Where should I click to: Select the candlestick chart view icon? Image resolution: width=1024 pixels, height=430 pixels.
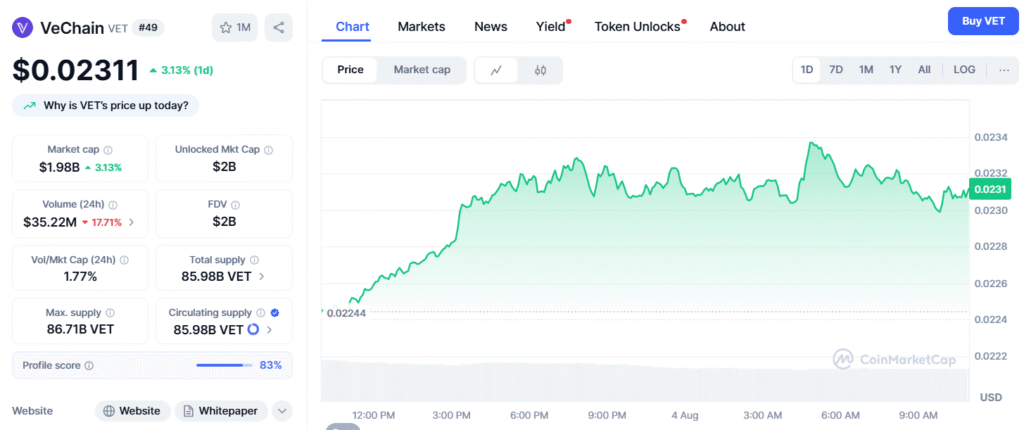(x=540, y=70)
